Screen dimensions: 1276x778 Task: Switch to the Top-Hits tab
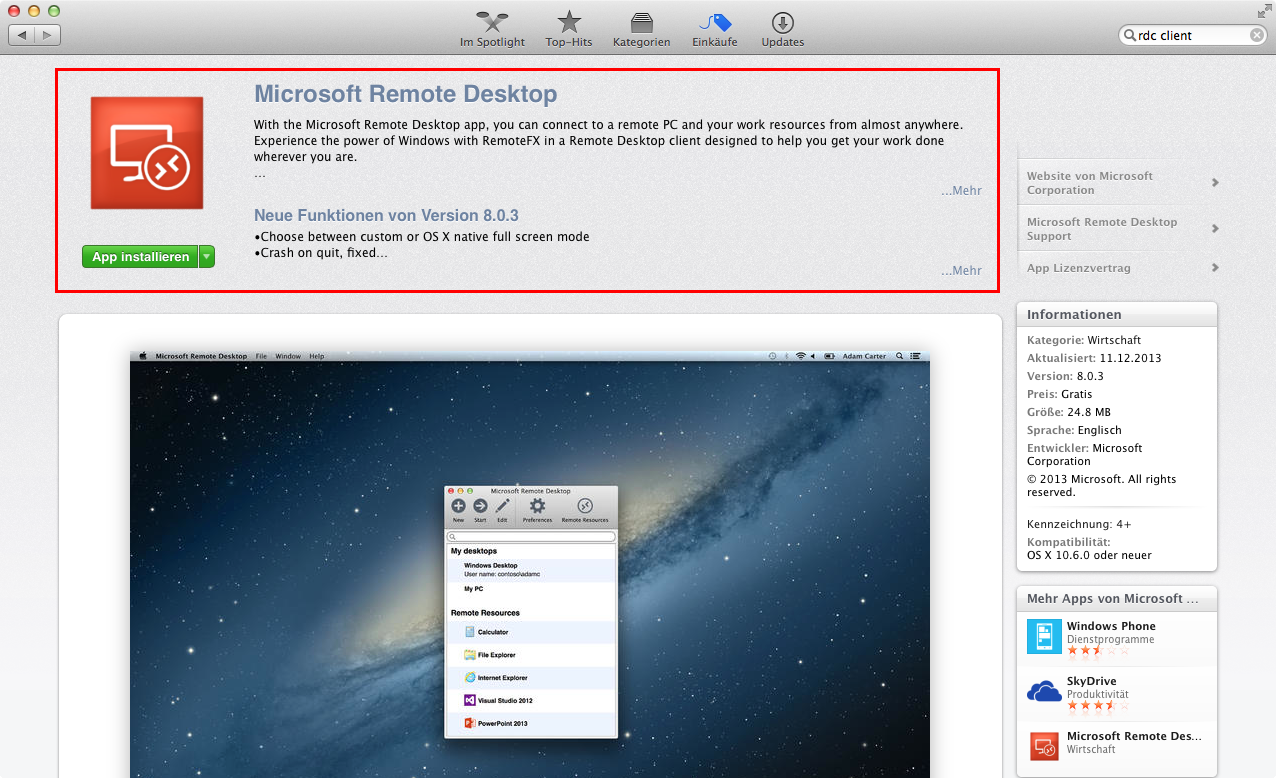pos(569,29)
